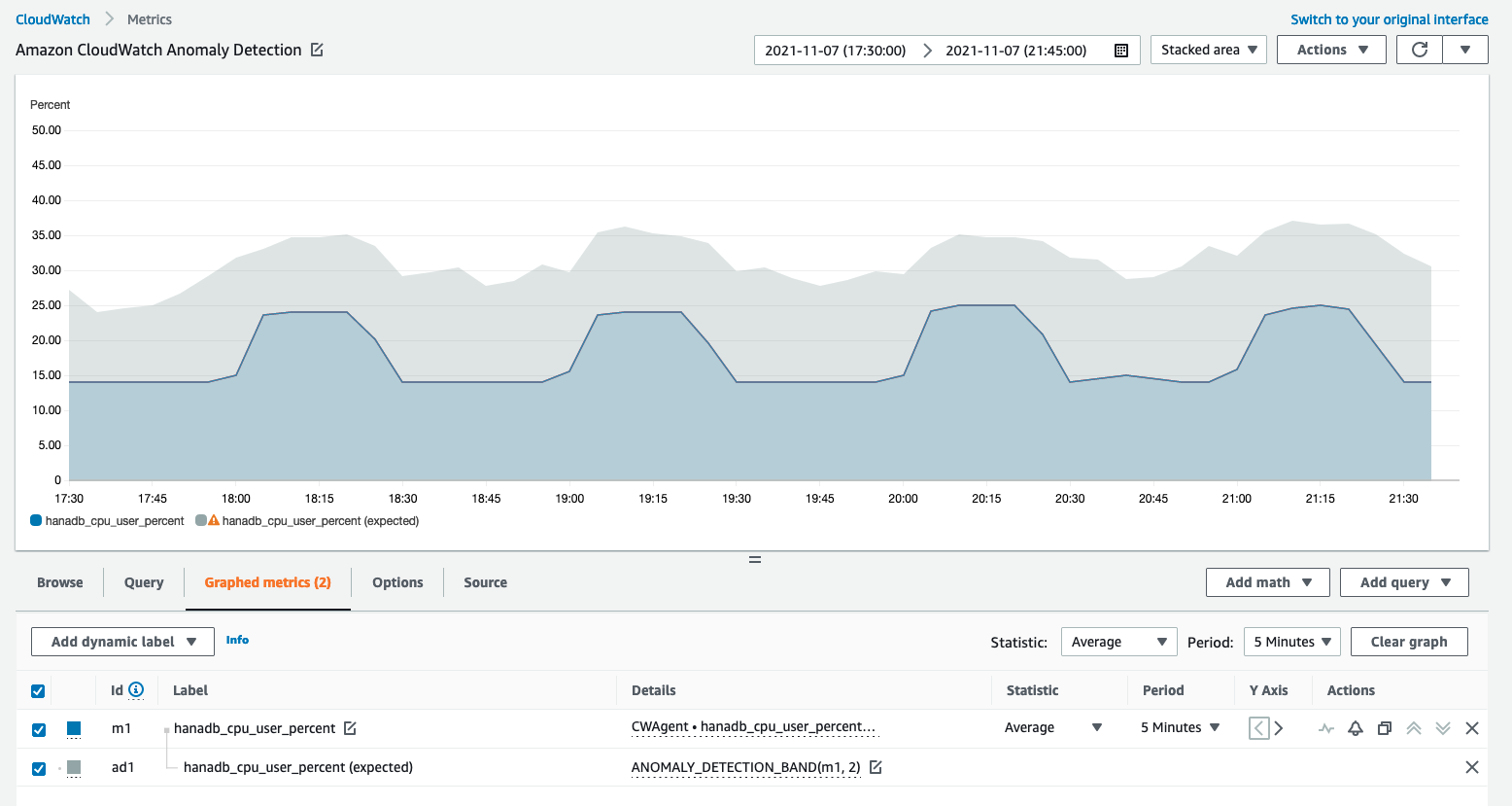Open the Stacked area chart type dropdown
The height and width of the screenshot is (806, 1512).
[x=1208, y=50]
